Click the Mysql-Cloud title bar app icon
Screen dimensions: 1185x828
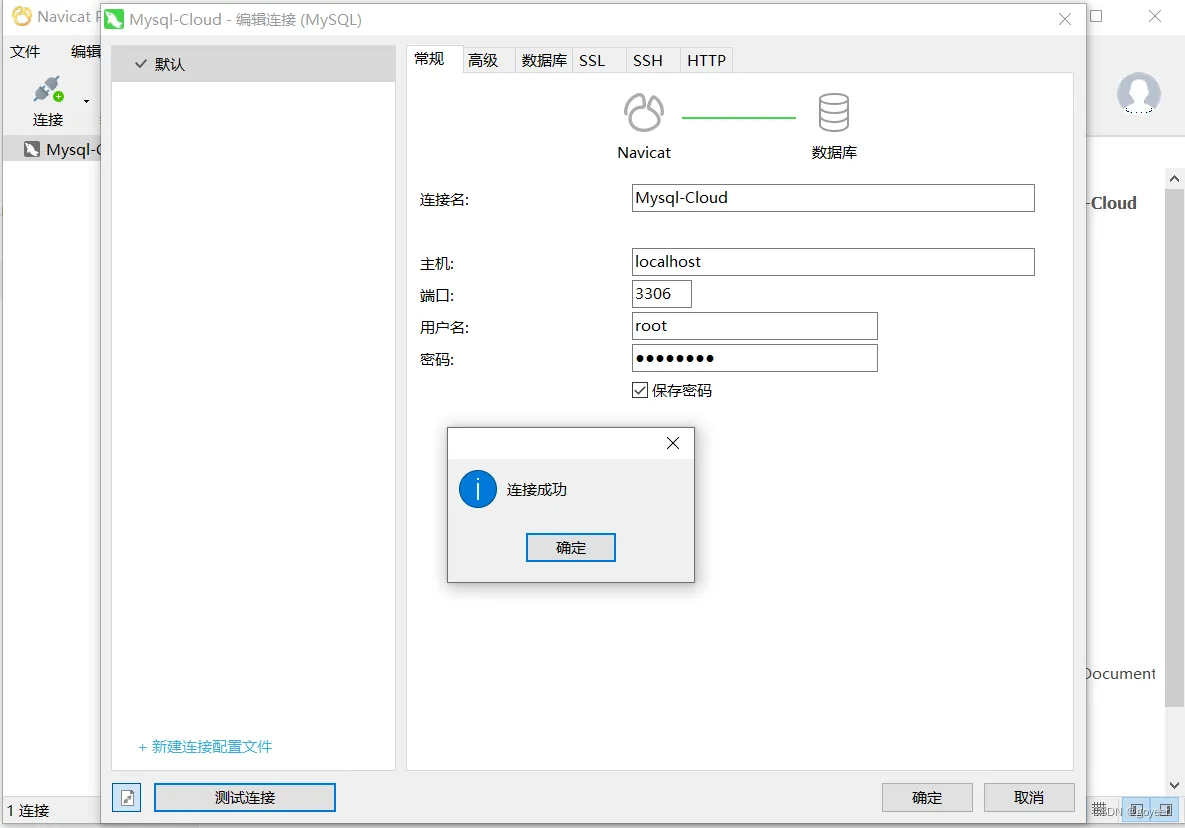(x=114, y=19)
